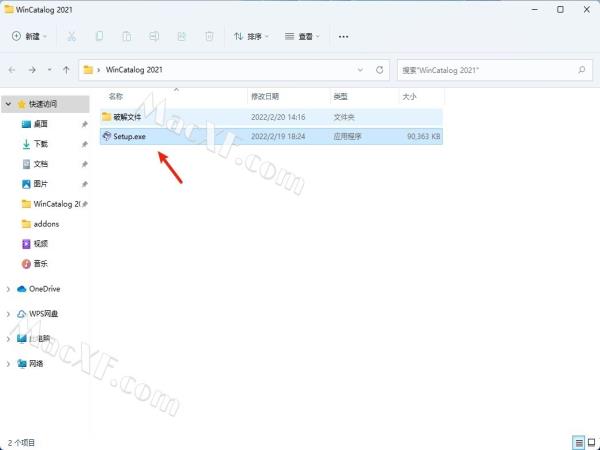Sort by the Name (名称) column
The height and width of the screenshot is (450, 600).
116,96
